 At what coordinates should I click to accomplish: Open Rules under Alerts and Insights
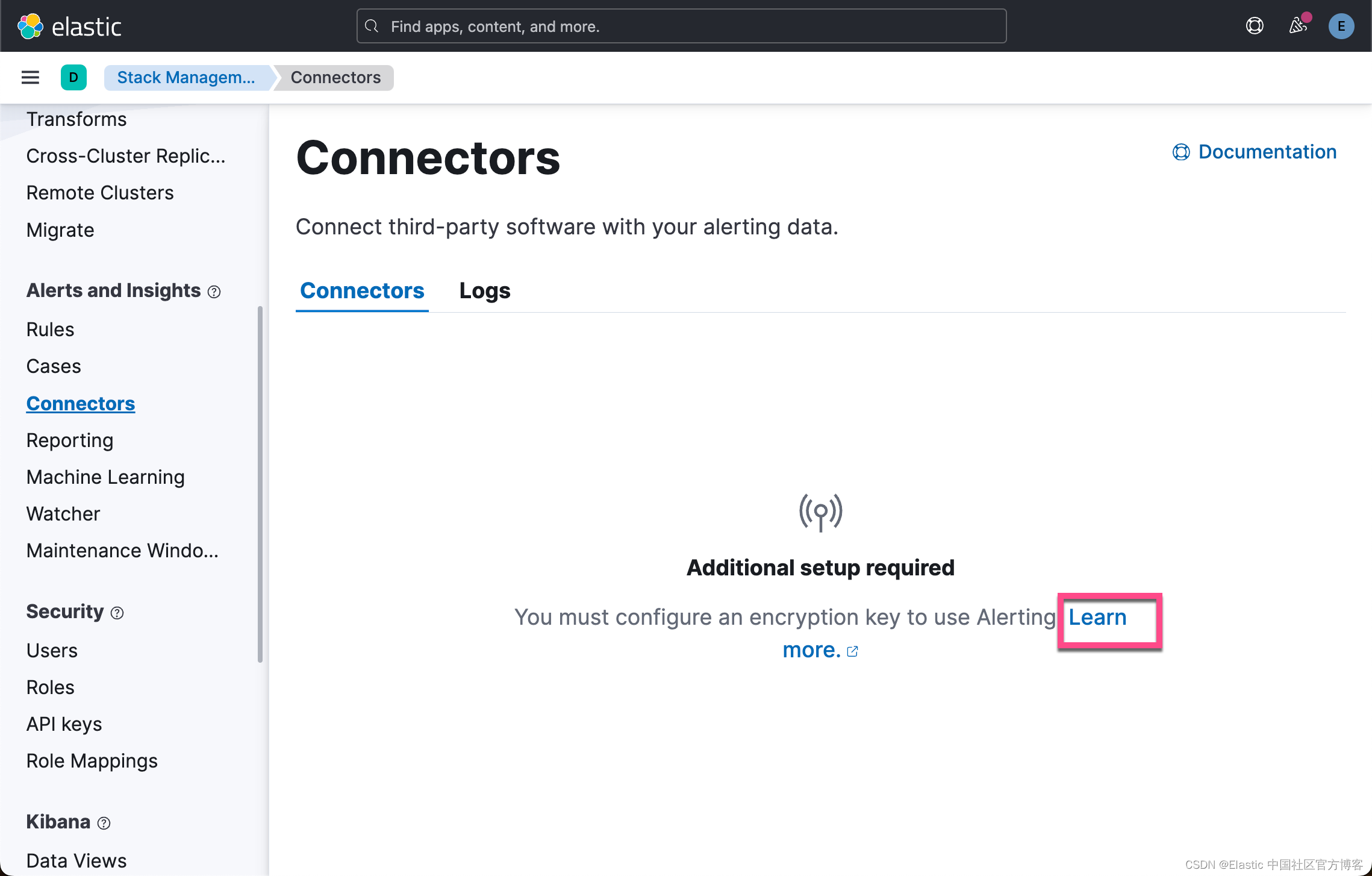(50, 329)
